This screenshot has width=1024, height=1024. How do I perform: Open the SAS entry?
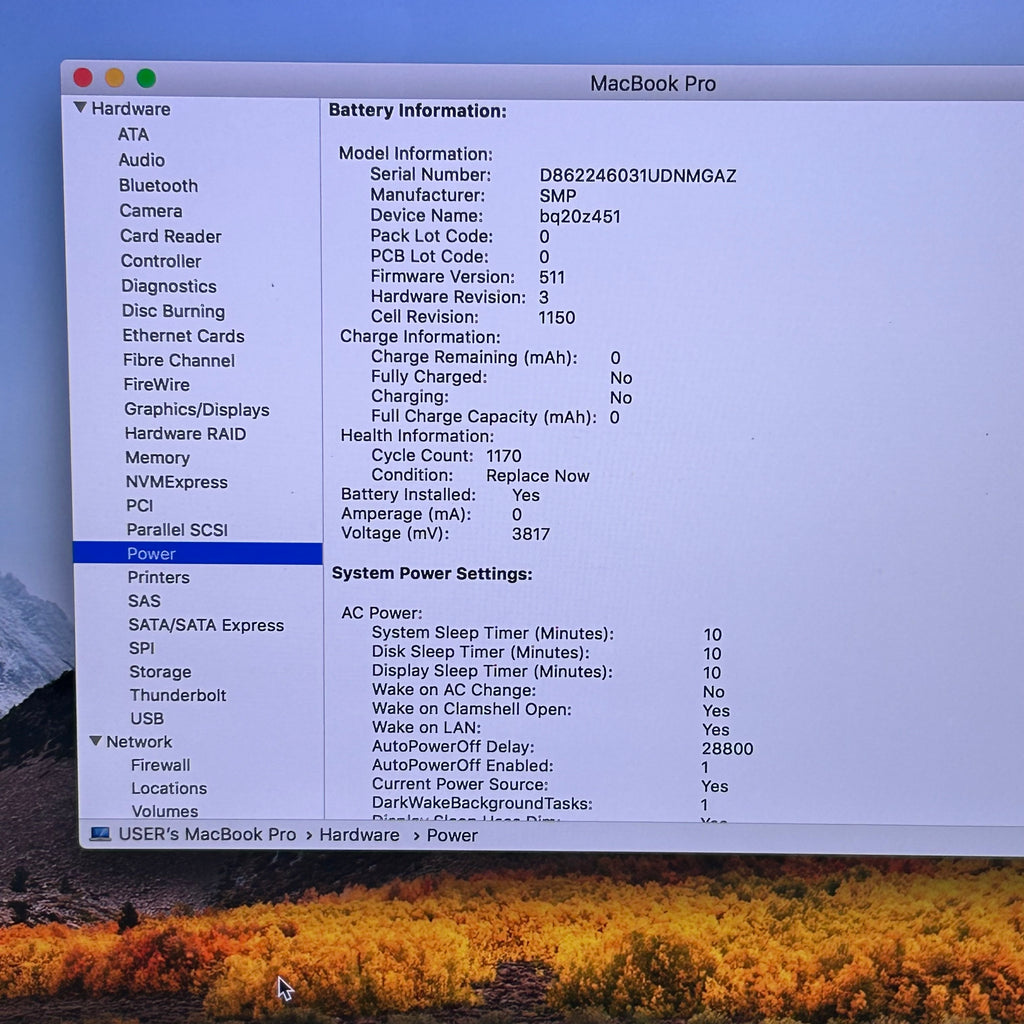[x=144, y=601]
